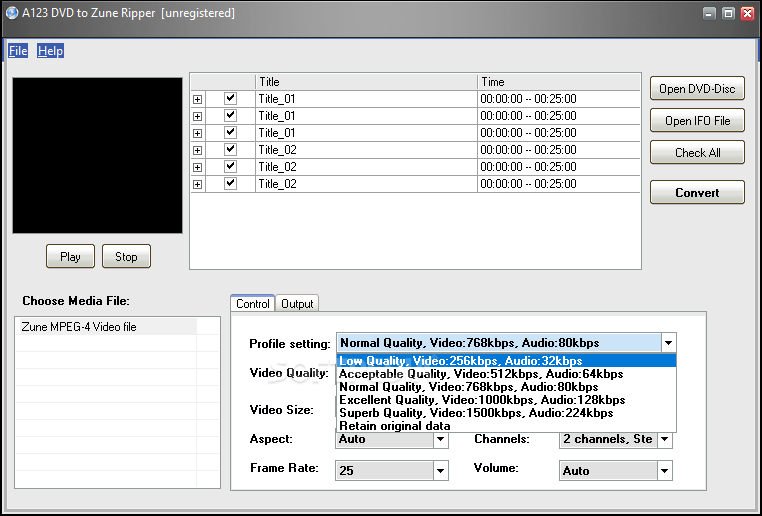Image resolution: width=762 pixels, height=516 pixels.
Task: Click Stop under the video preview
Action: [126, 257]
